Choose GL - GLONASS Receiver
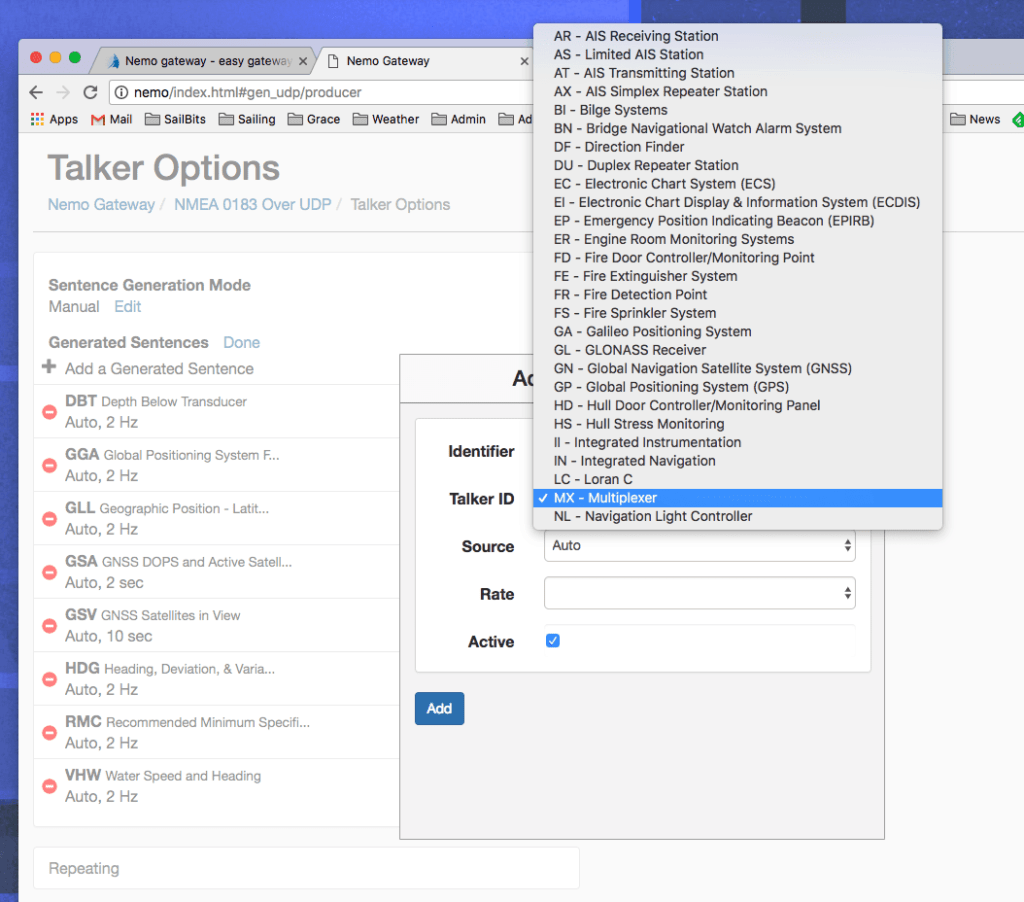This screenshot has height=902, width=1024. 737,350
